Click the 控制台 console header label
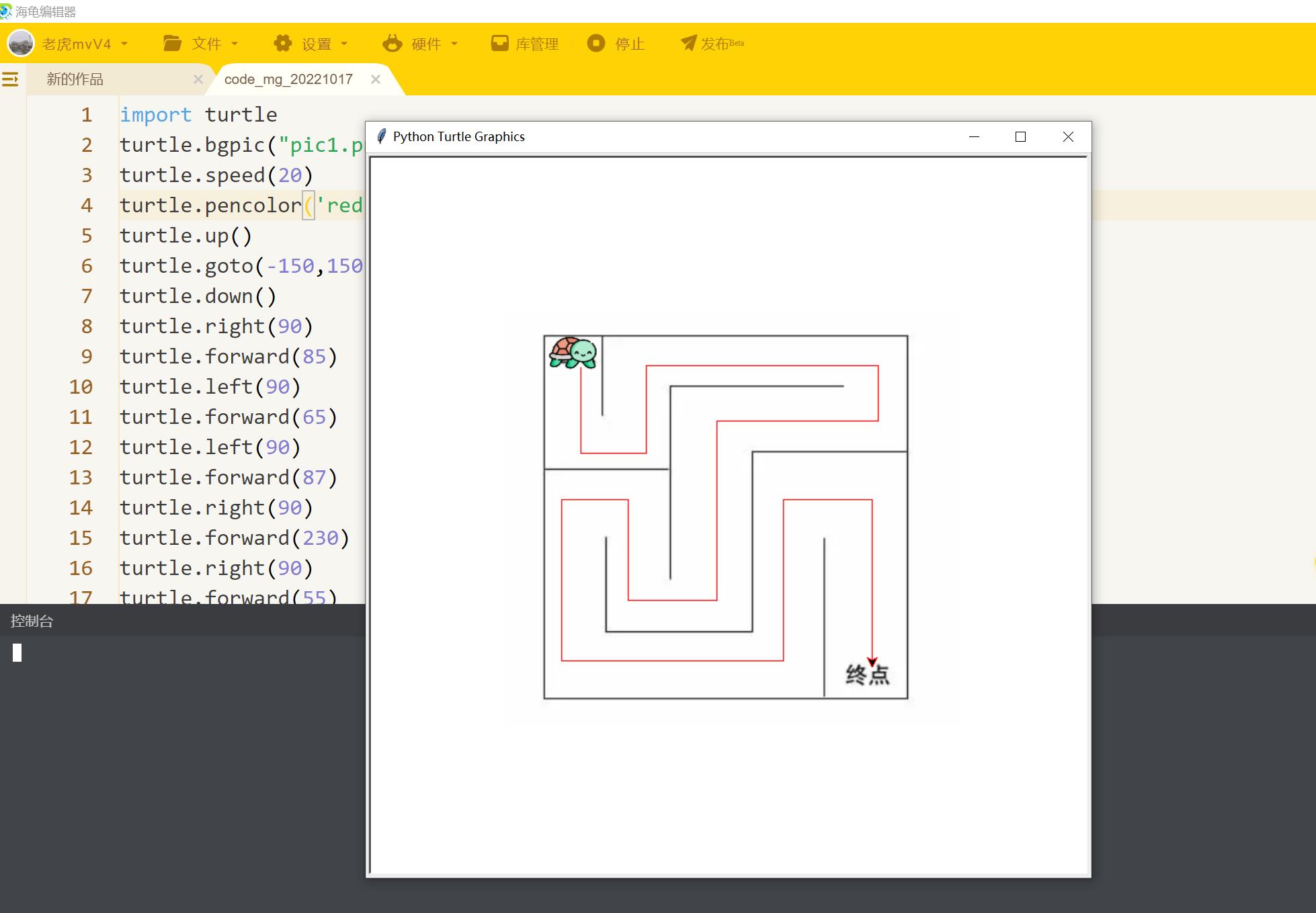Viewport: 1316px width, 913px height. [x=32, y=621]
